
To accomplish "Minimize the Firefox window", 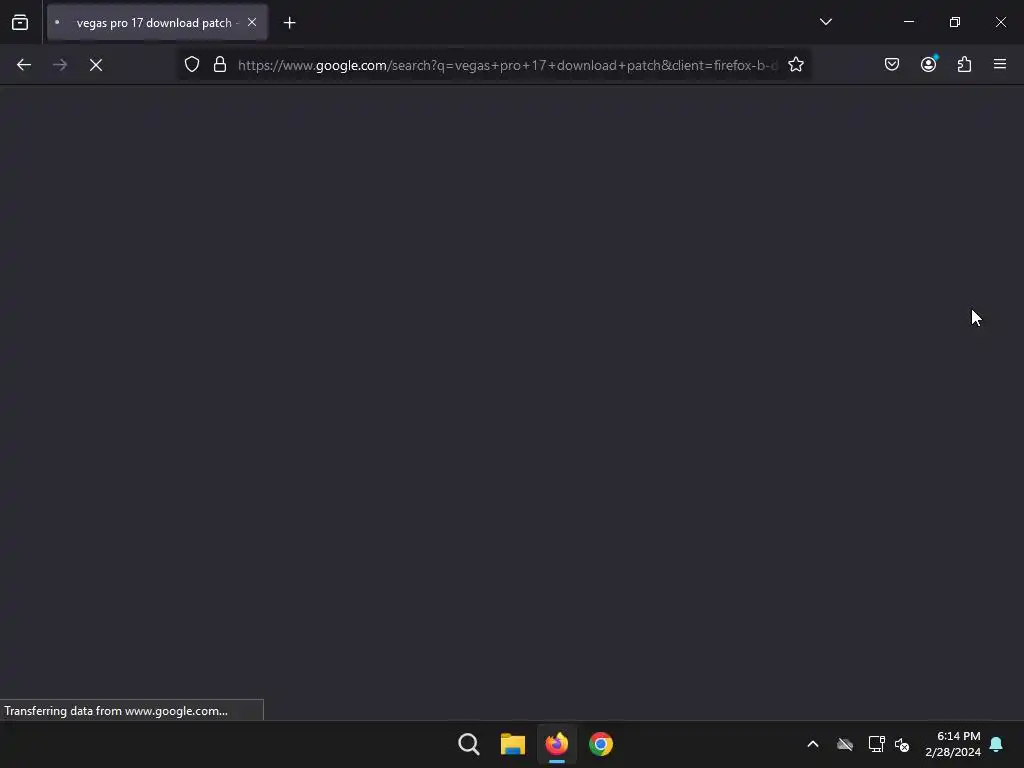I will coord(908,22).
